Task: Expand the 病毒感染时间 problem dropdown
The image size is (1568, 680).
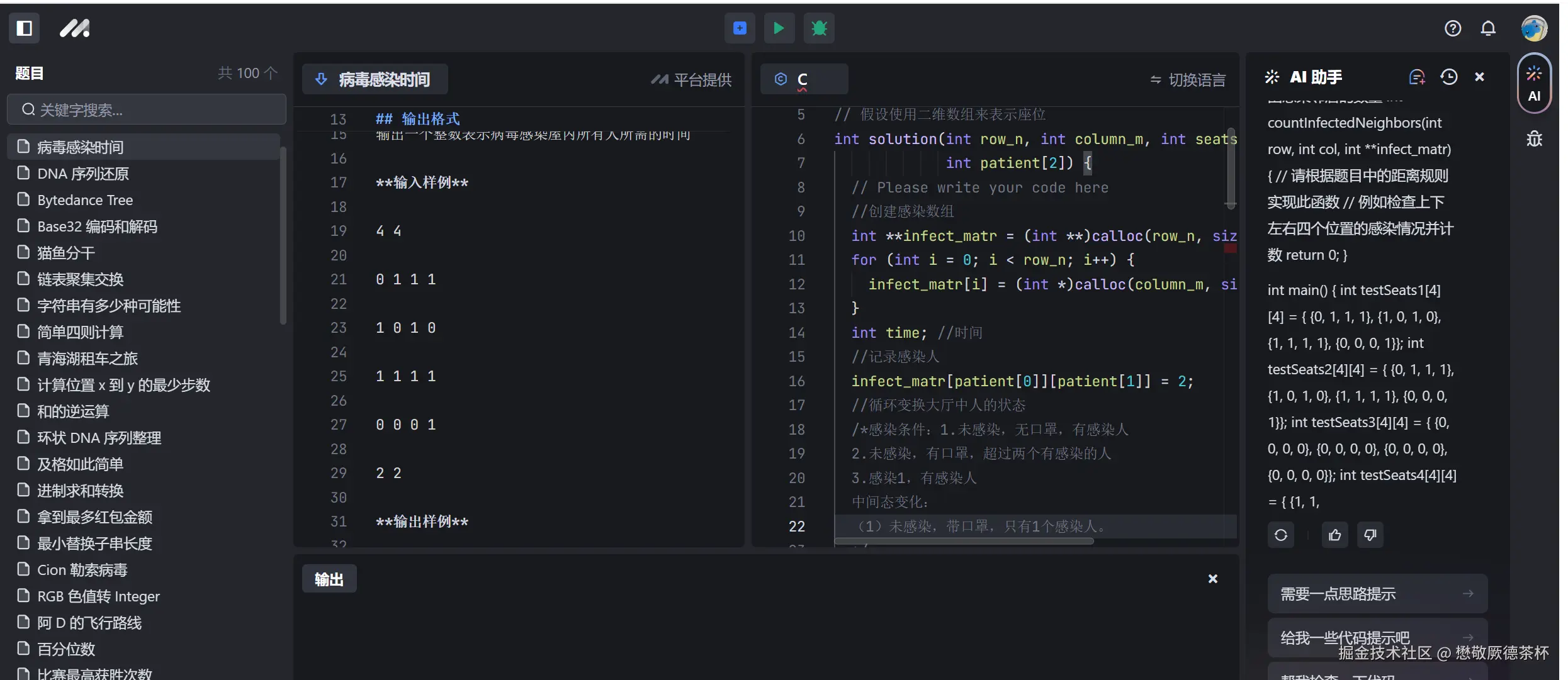Action: [375, 79]
